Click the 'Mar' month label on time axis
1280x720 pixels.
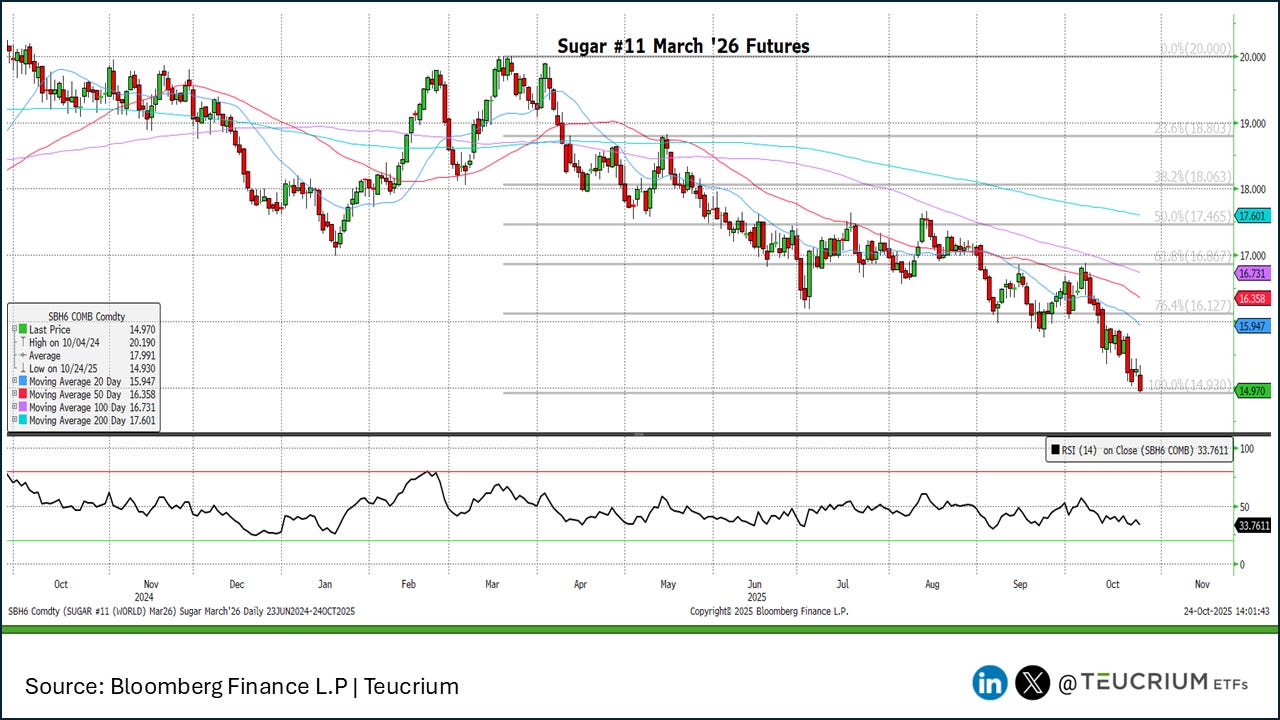(x=493, y=583)
